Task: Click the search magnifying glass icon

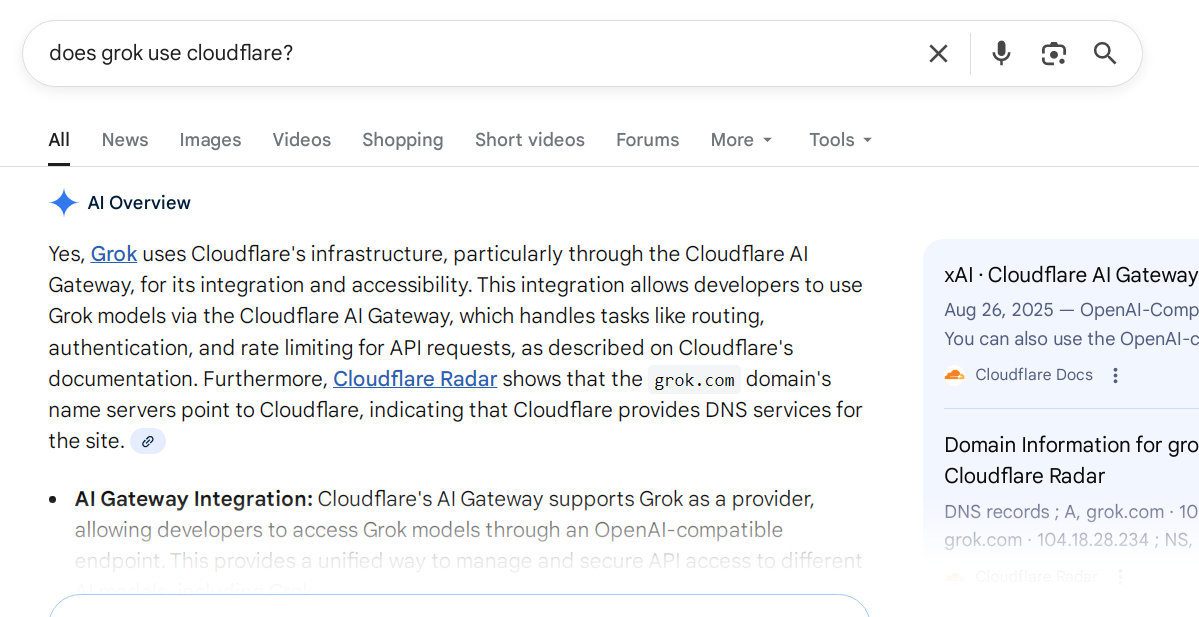Action: [1105, 53]
